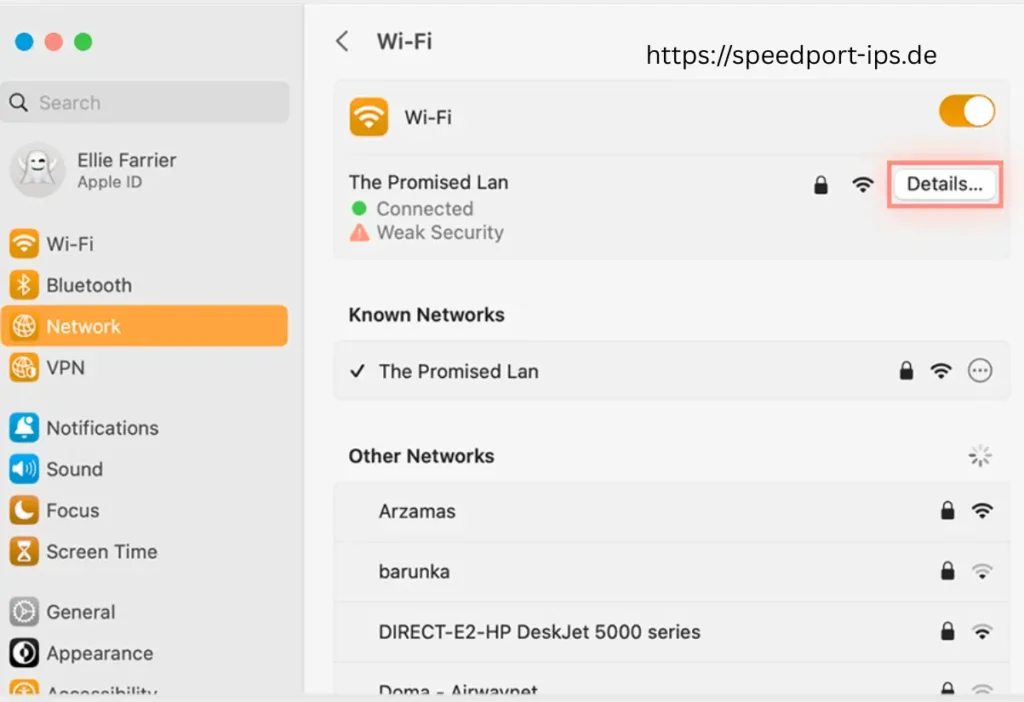Click the Details button for The Promised Lan
This screenshot has height=702, width=1024.
point(943,184)
